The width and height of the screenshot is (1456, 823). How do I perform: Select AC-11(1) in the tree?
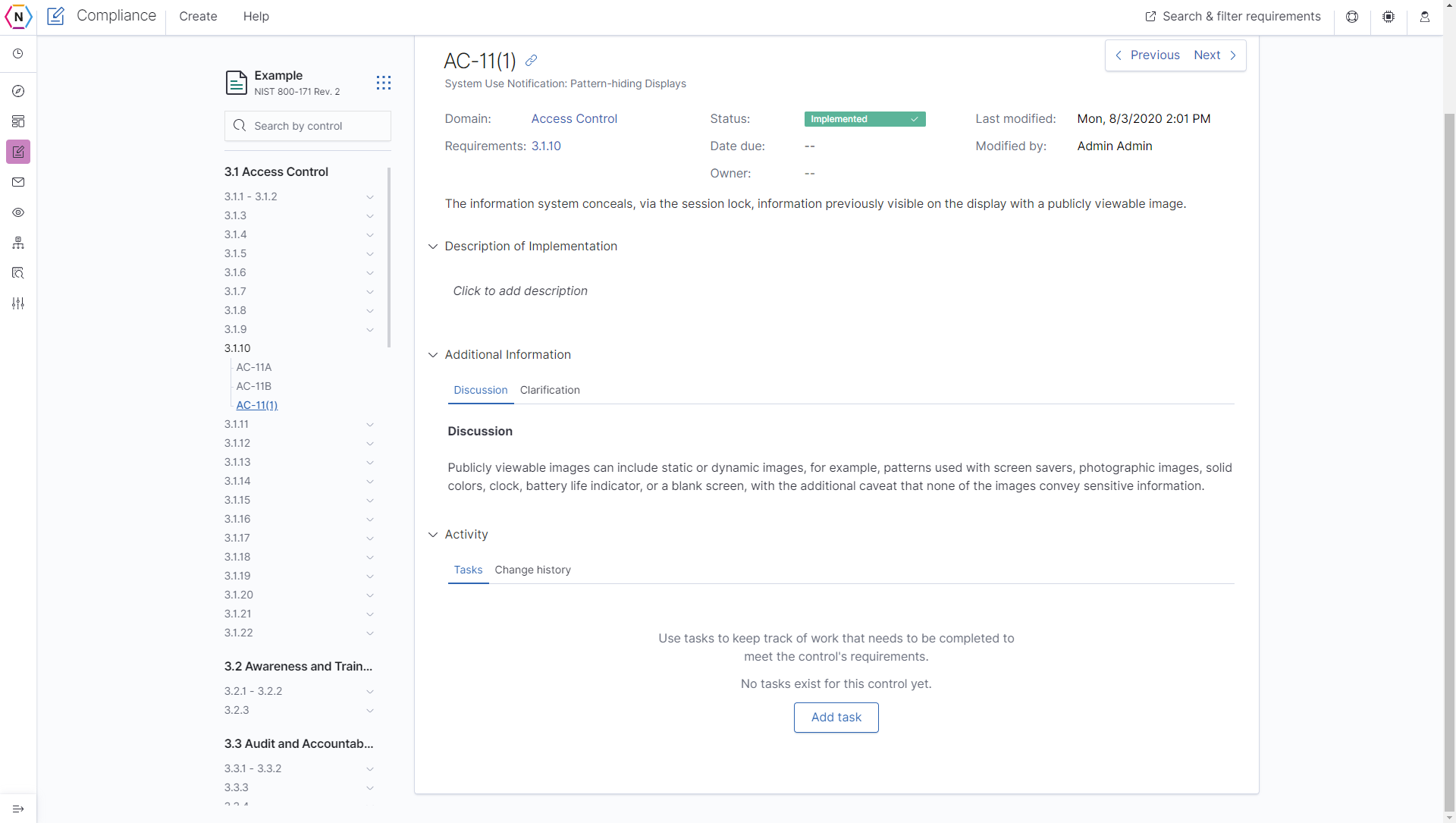click(257, 405)
